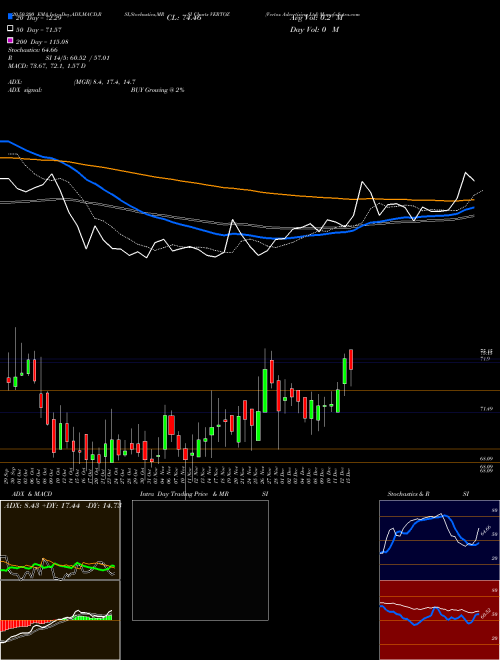Image resolution: width=500 pixels, height=660 pixels.
Task: Click the blue 20 Day legend square
Action: [x=10, y=16]
